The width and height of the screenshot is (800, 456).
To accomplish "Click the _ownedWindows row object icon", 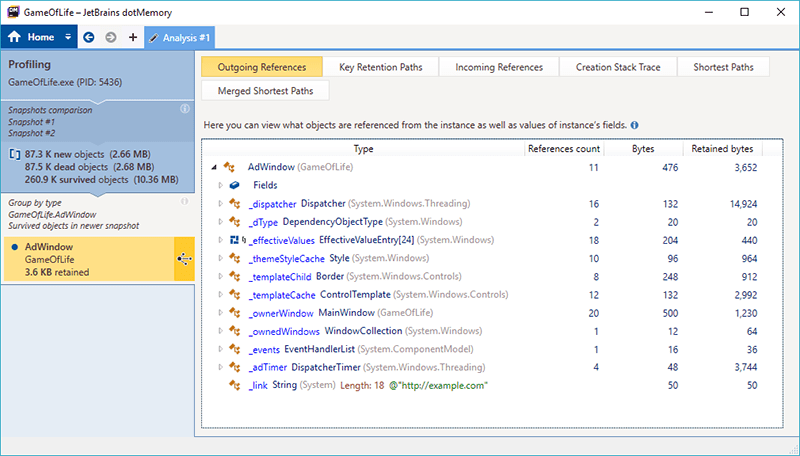I will coord(235,331).
